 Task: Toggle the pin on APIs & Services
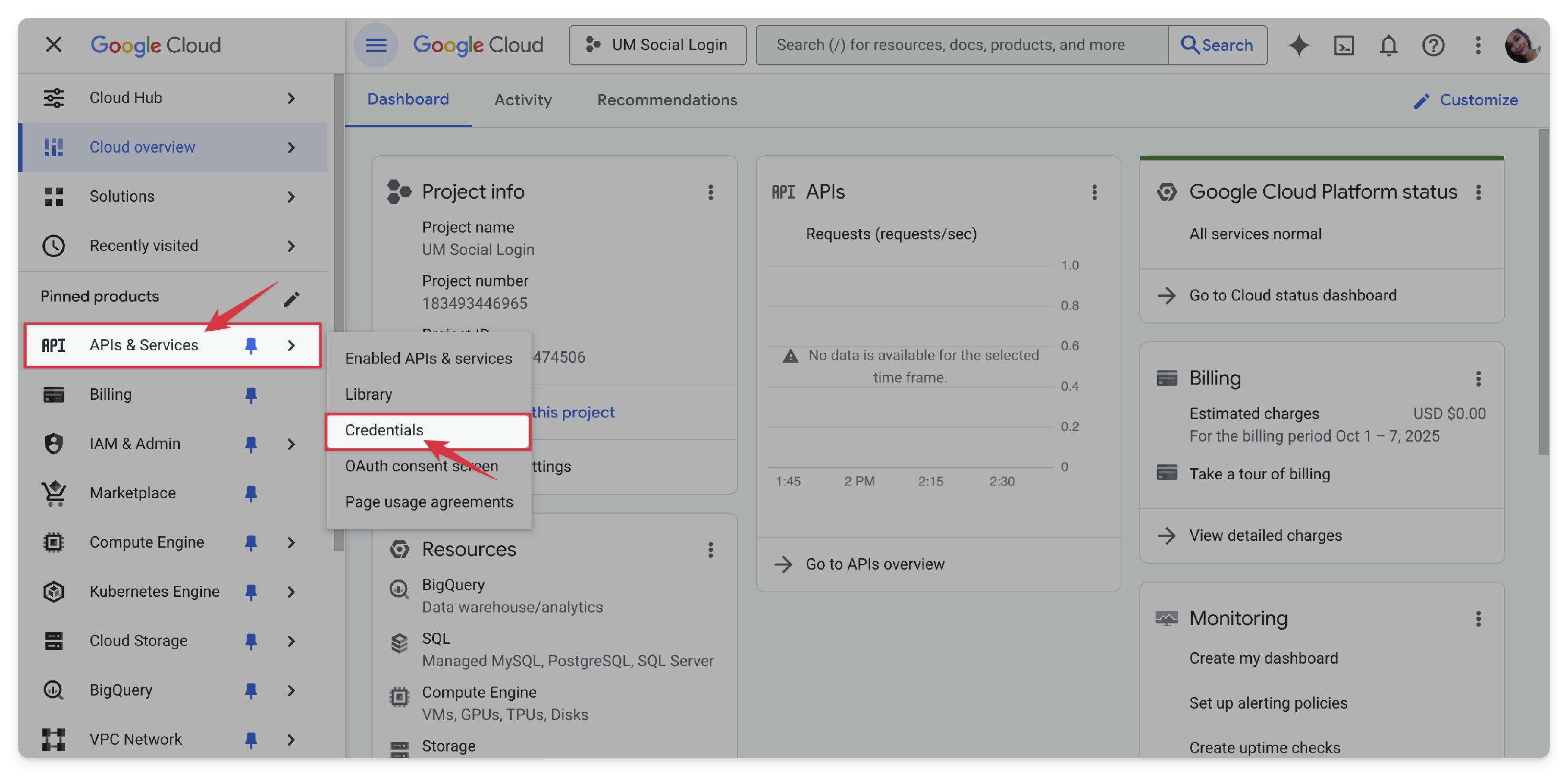coord(250,346)
